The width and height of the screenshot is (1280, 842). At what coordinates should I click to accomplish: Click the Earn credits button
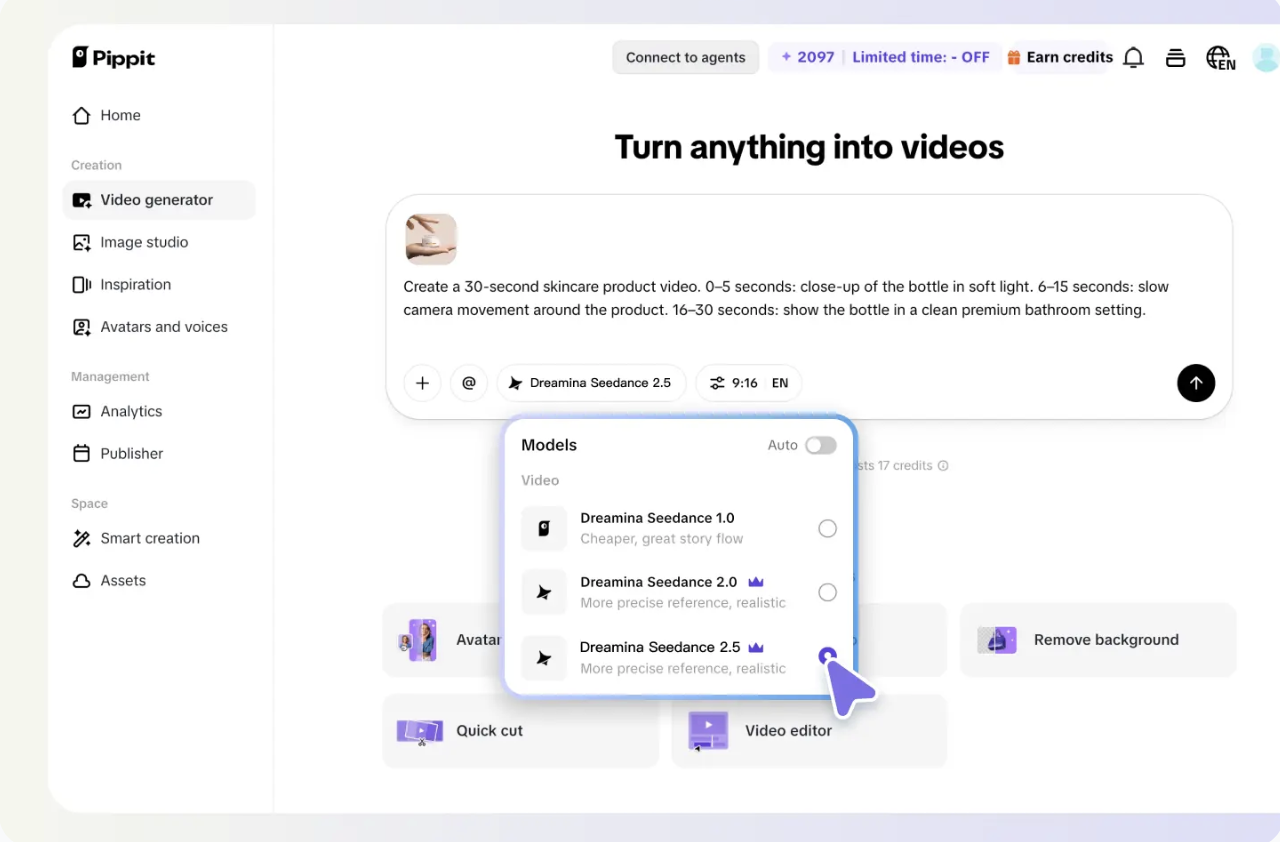(x=1060, y=57)
